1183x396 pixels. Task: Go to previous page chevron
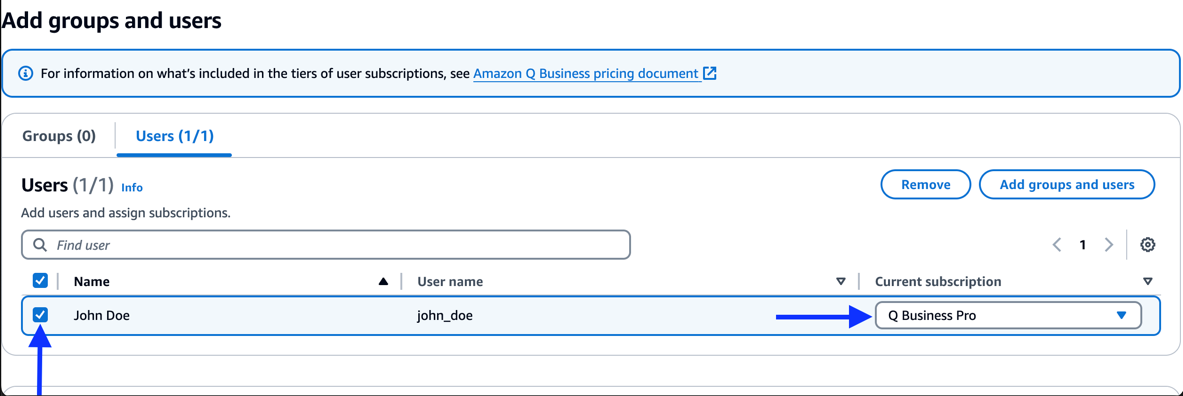pyautogui.click(x=1057, y=244)
